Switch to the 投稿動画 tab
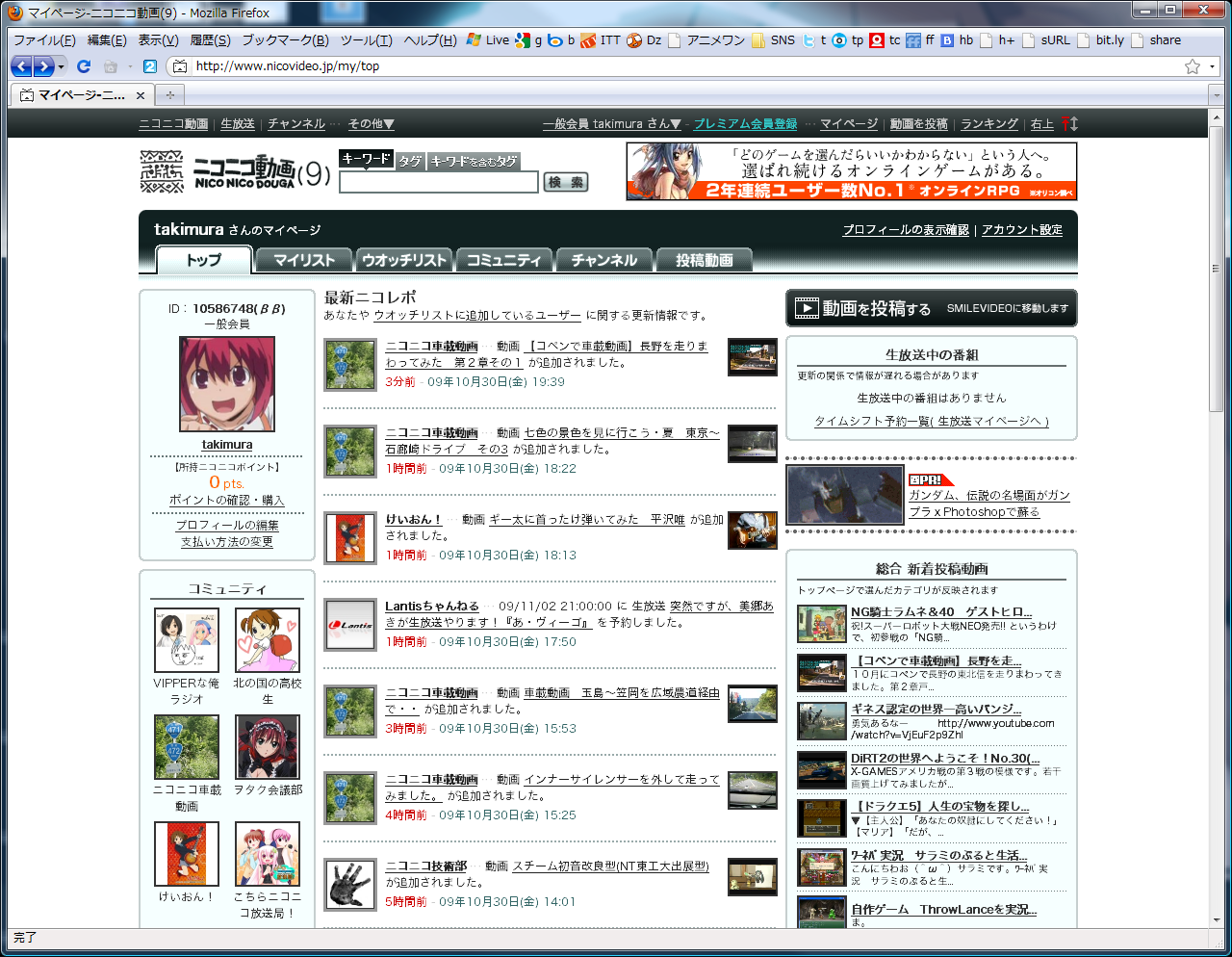 click(705, 260)
